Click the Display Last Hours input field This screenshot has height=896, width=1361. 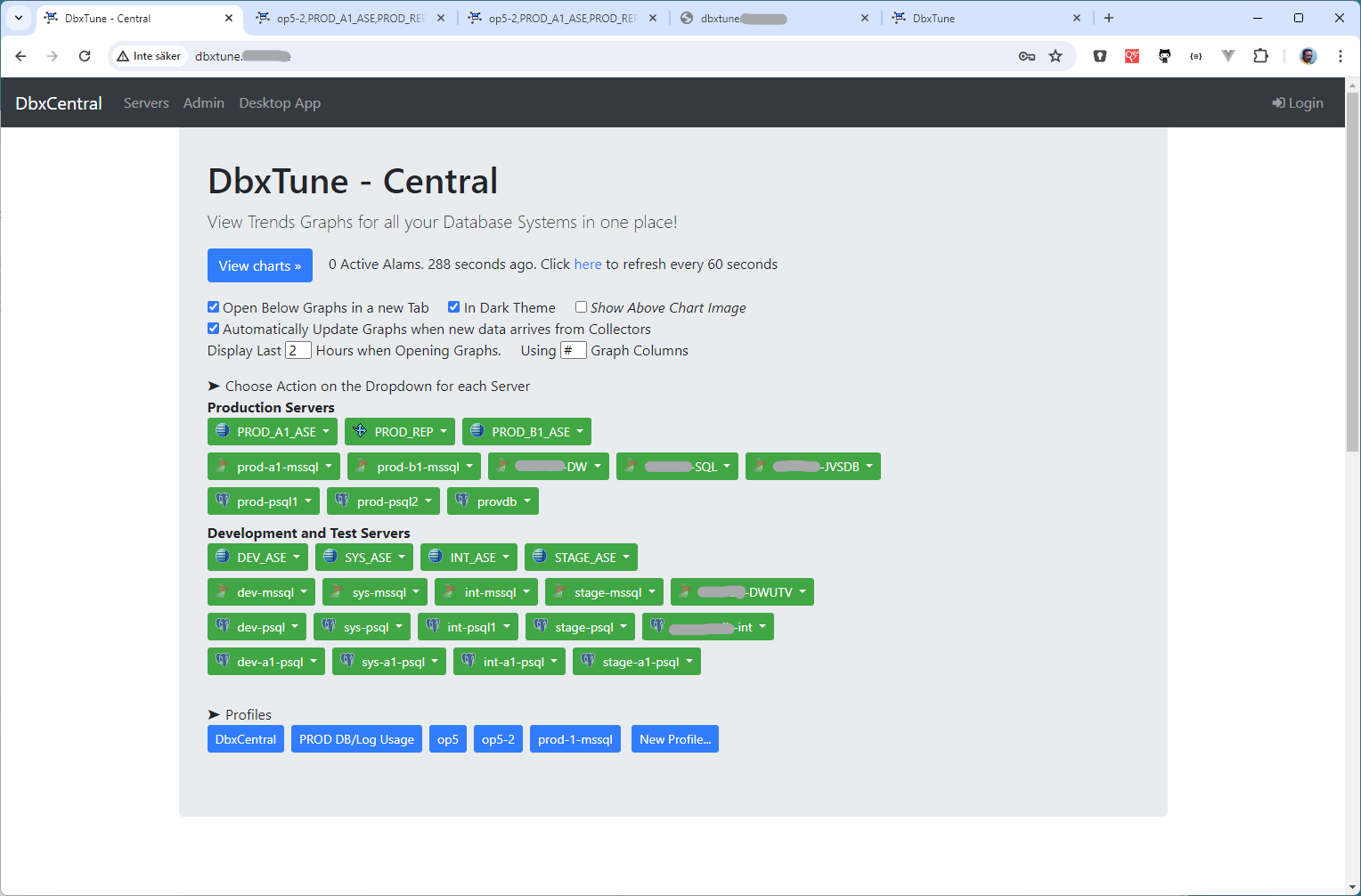(x=297, y=350)
